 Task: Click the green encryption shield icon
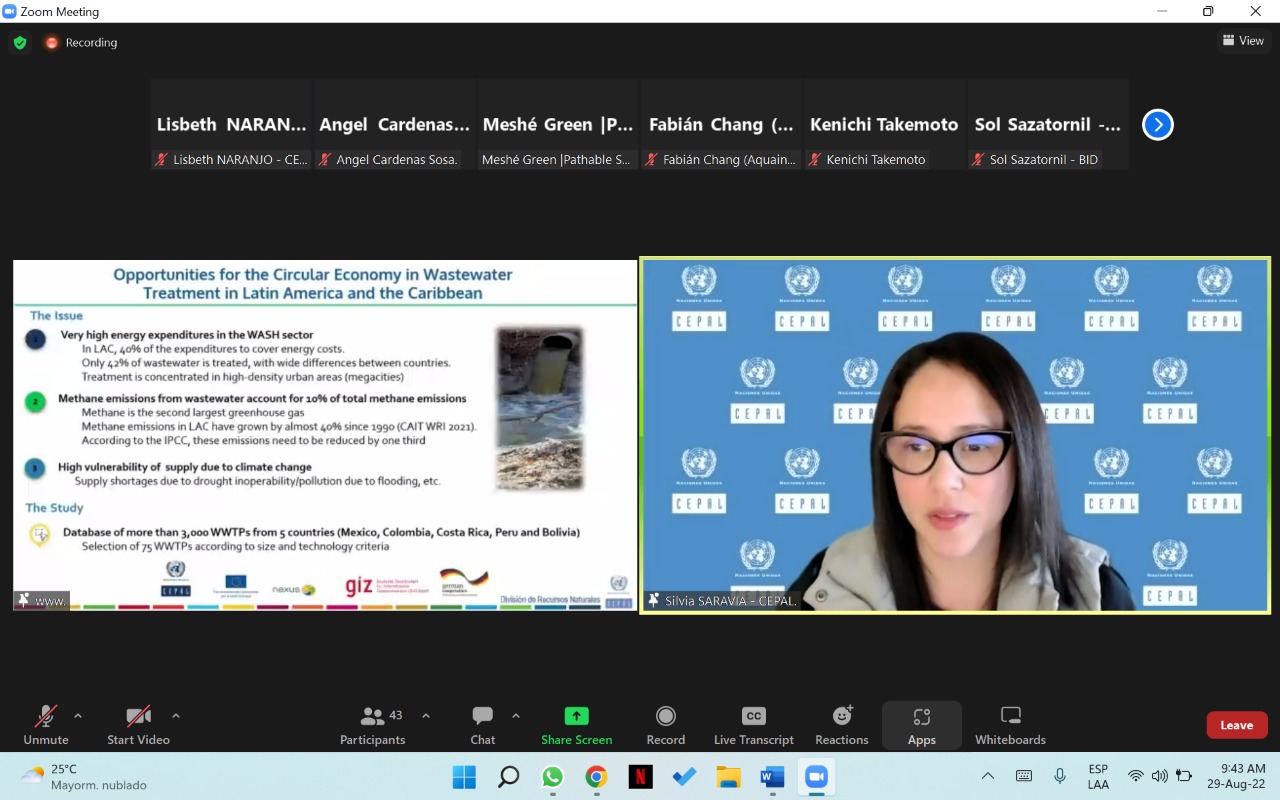click(20, 42)
